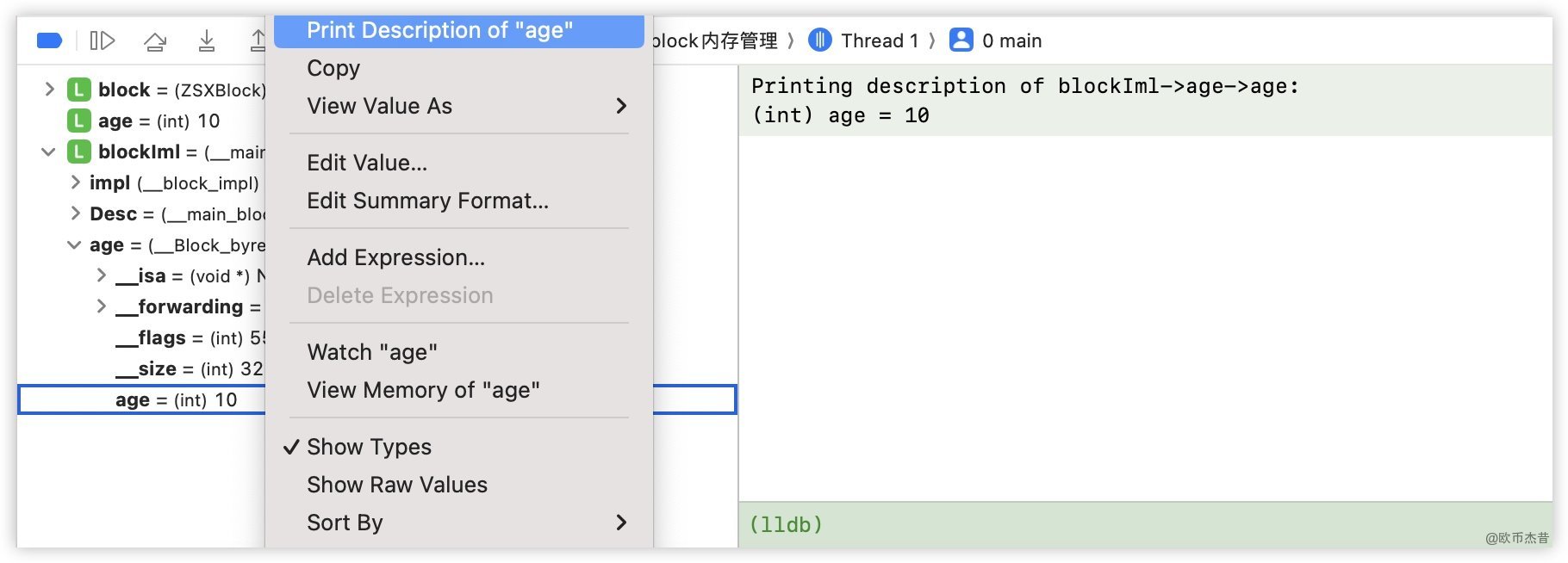Click the green L icon beside blockIml
Image resolution: width=1568 pixels, height=563 pixels.
tap(78, 152)
